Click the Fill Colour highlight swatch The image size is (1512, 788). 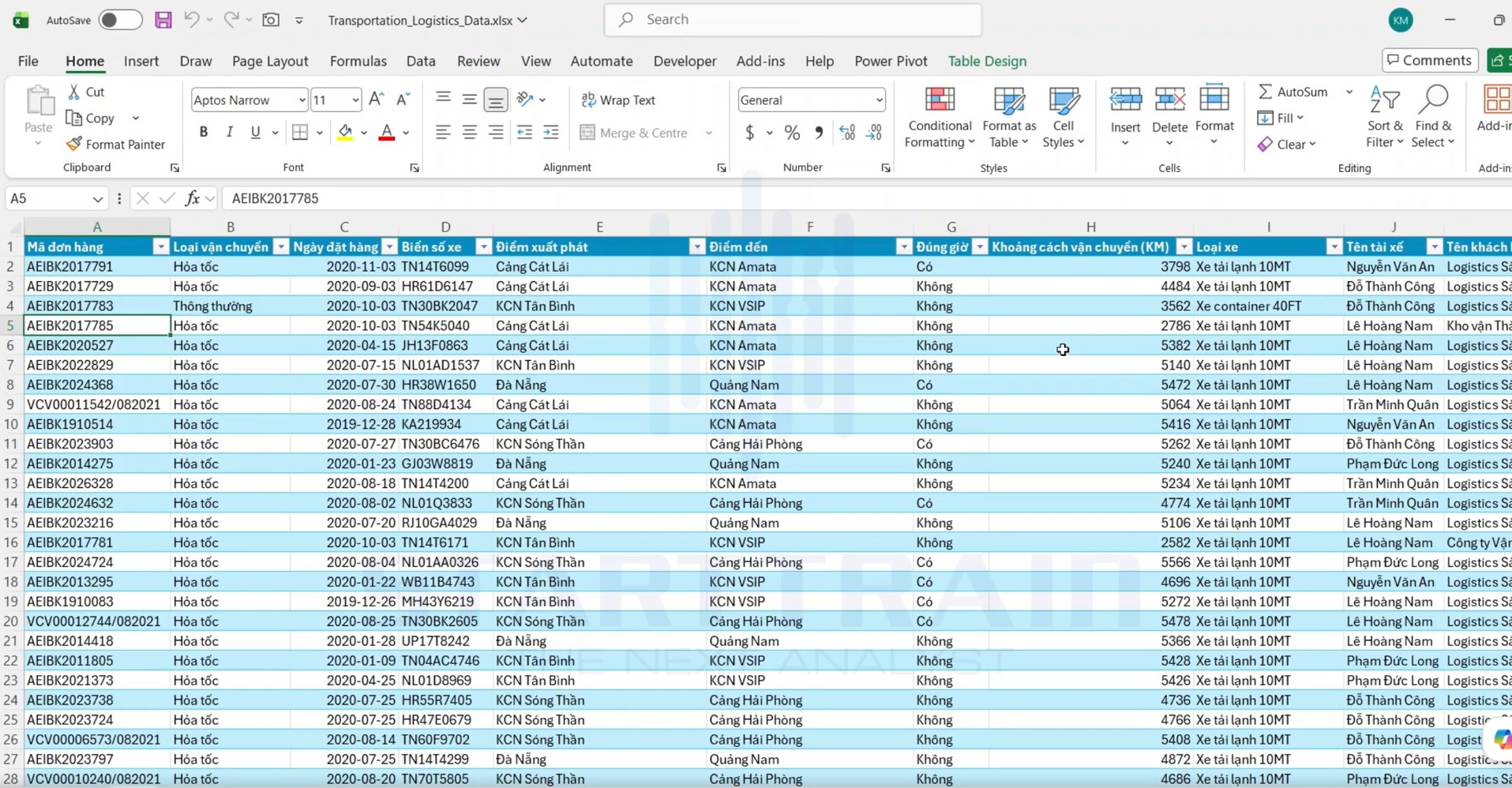pyautogui.click(x=345, y=133)
